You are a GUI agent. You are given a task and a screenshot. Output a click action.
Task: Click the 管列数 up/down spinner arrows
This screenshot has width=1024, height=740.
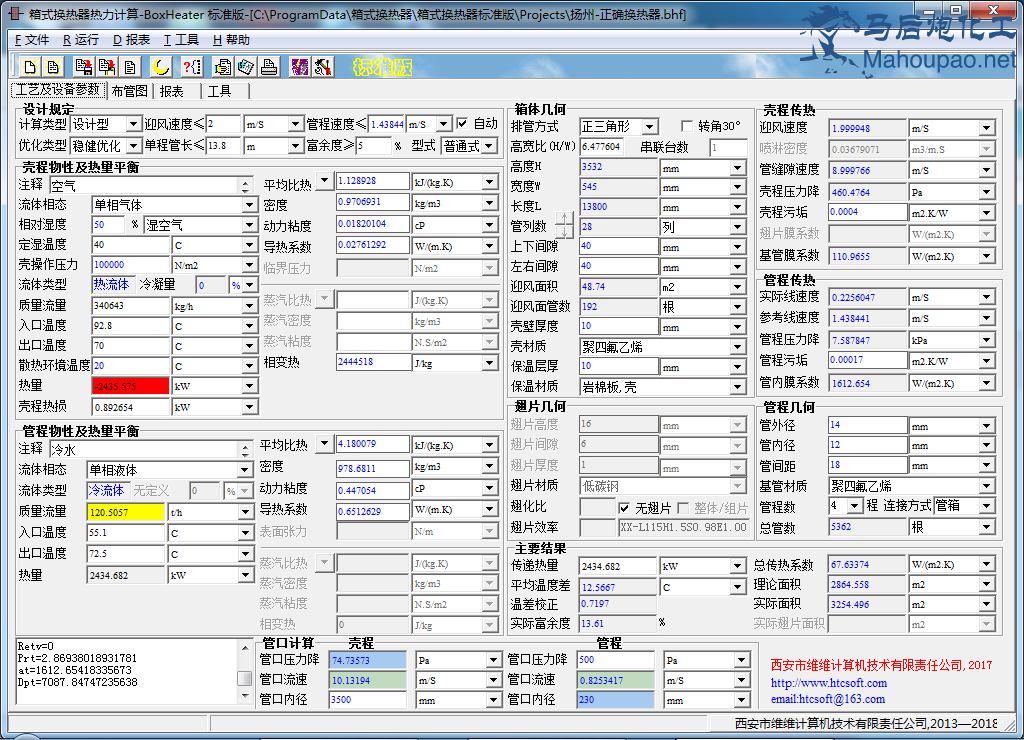tap(565, 225)
